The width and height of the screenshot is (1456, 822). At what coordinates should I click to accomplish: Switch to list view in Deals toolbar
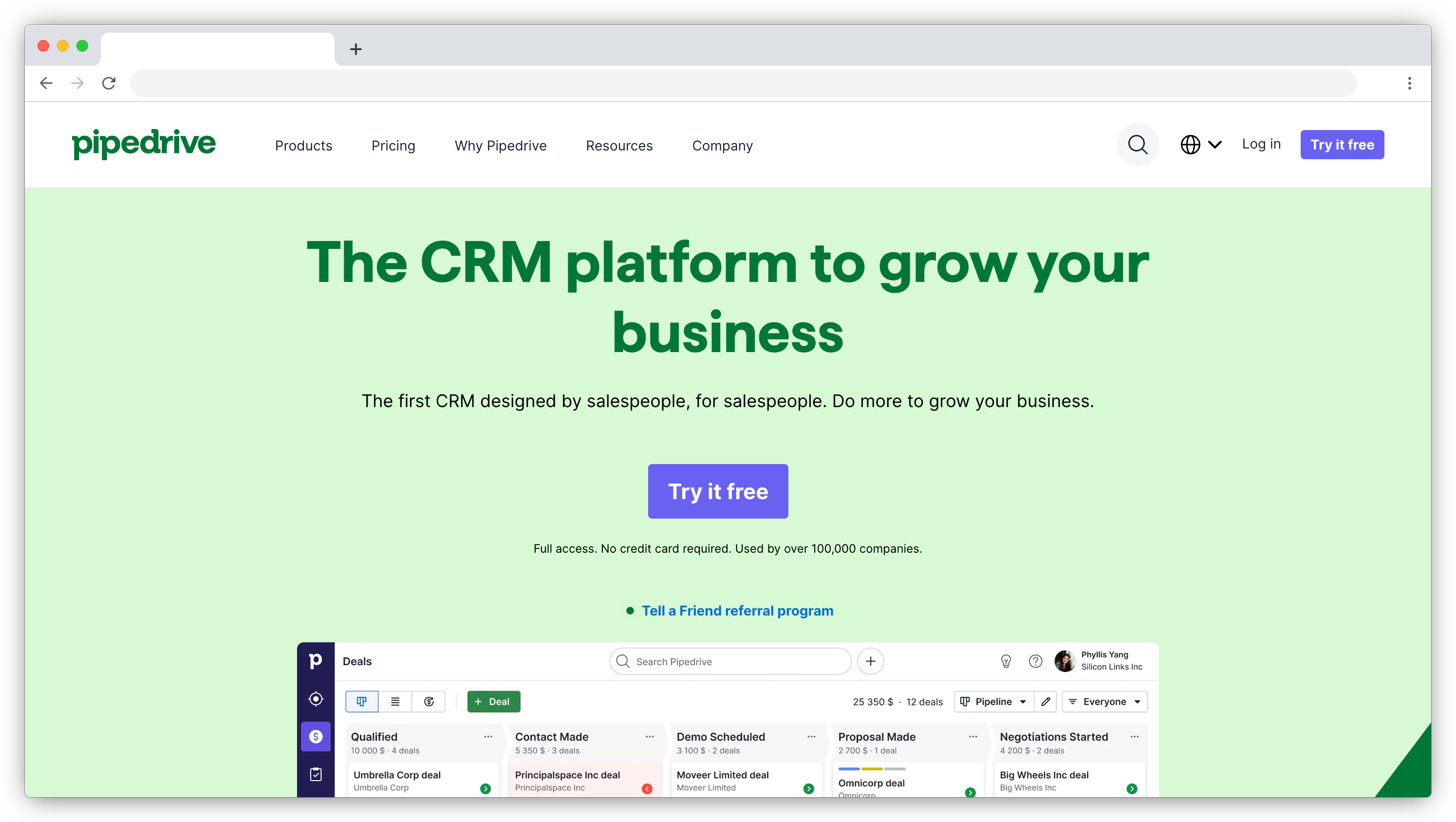(395, 701)
